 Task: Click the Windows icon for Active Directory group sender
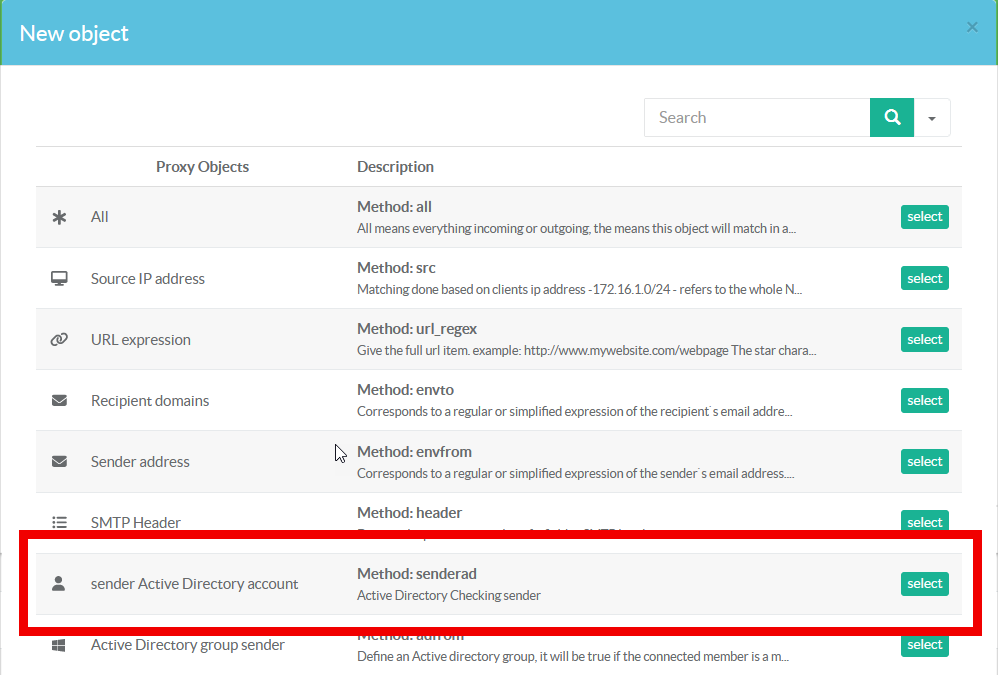coord(59,645)
